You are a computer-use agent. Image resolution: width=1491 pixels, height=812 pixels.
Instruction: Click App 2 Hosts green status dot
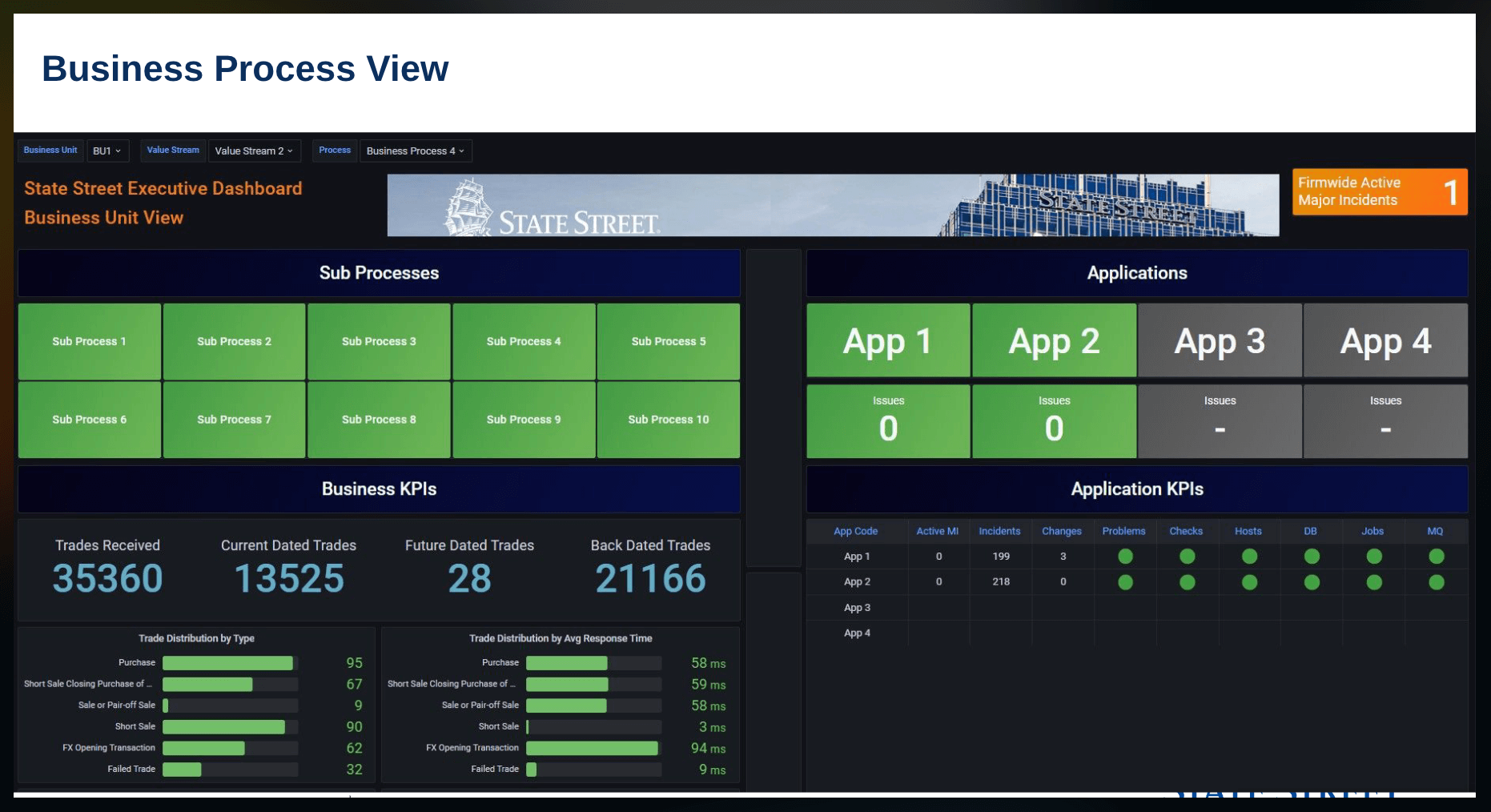click(1249, 582)
